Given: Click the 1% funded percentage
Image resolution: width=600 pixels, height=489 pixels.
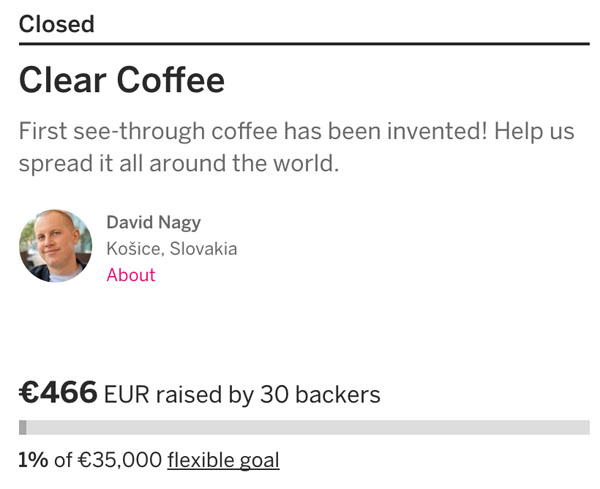Looking at the screenshot, I should click(33, 460).
